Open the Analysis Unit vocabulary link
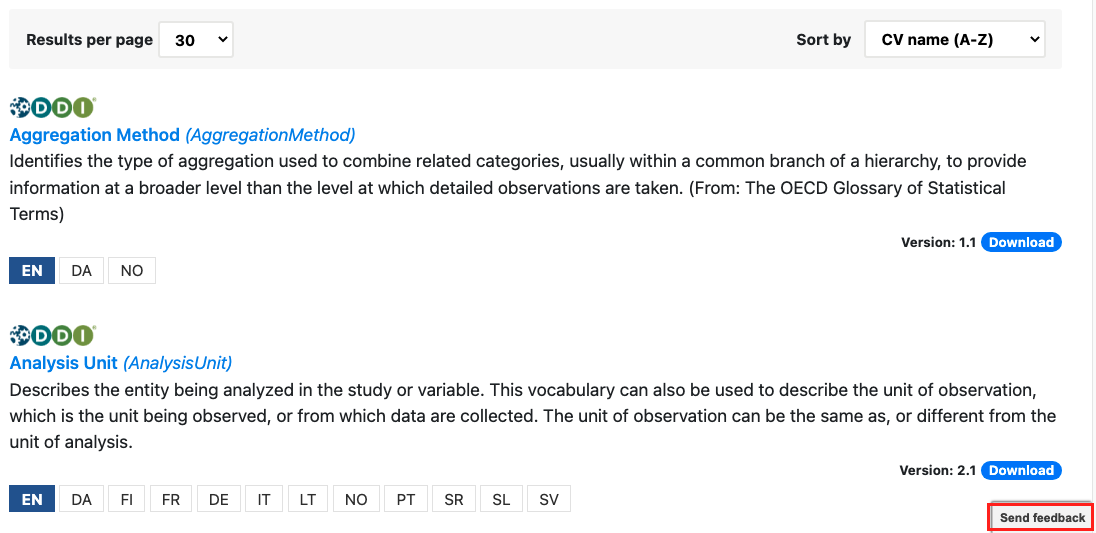 pyautogui.click(x=121, y=363)
